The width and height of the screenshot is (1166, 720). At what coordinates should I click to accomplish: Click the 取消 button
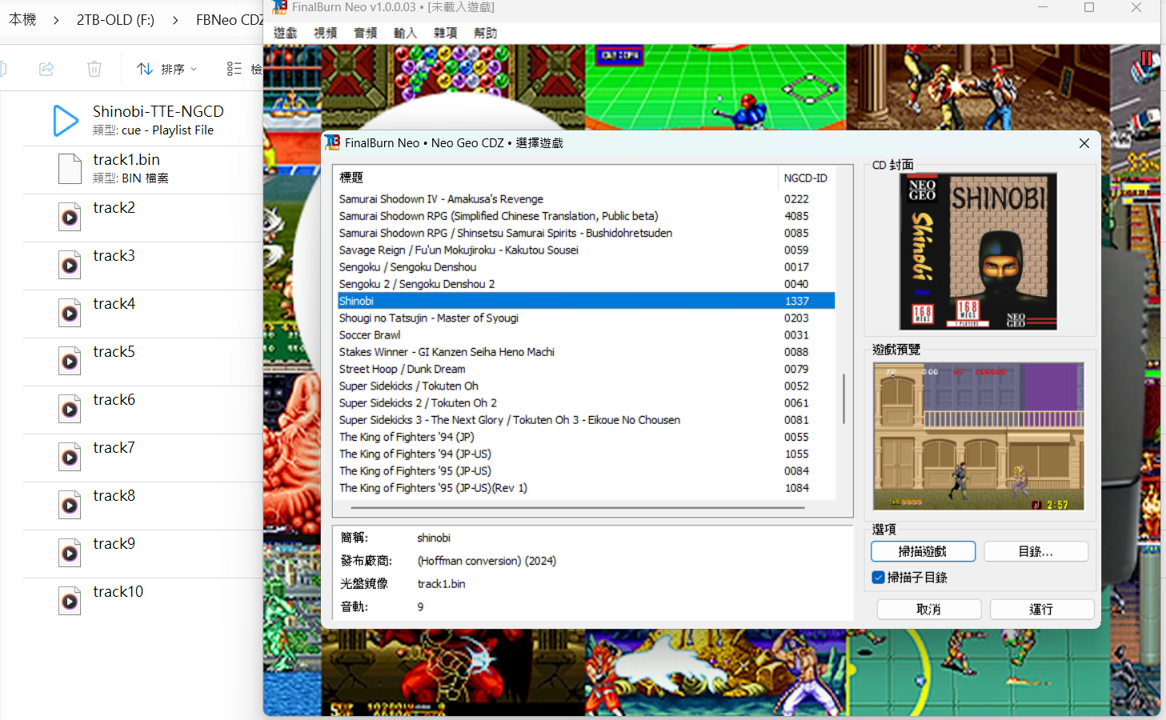tap(929, 609)
